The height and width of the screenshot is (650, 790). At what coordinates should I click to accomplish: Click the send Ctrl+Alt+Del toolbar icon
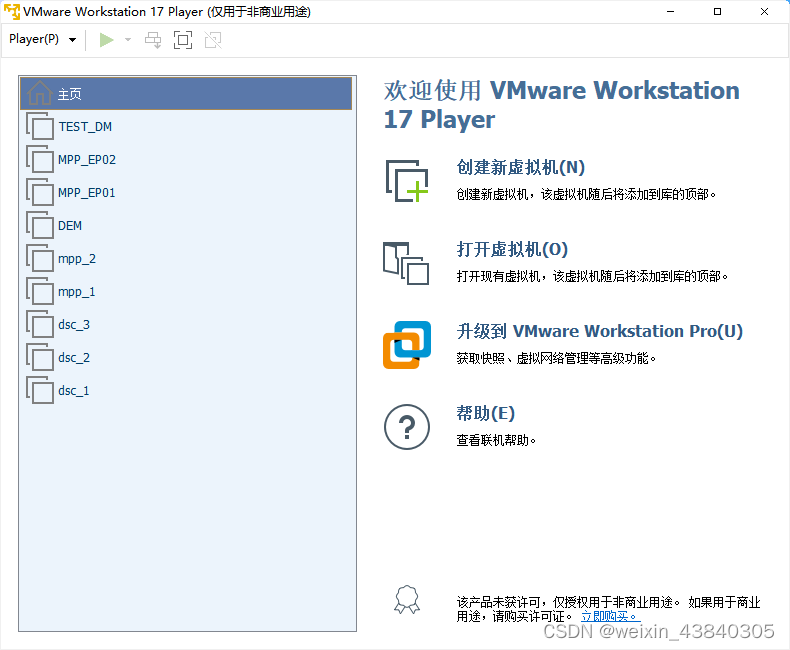tap(153, 40)
